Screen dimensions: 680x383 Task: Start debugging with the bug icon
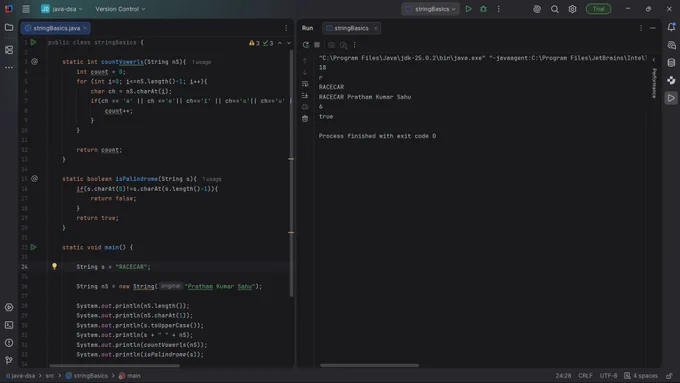[x=483, y=9]
